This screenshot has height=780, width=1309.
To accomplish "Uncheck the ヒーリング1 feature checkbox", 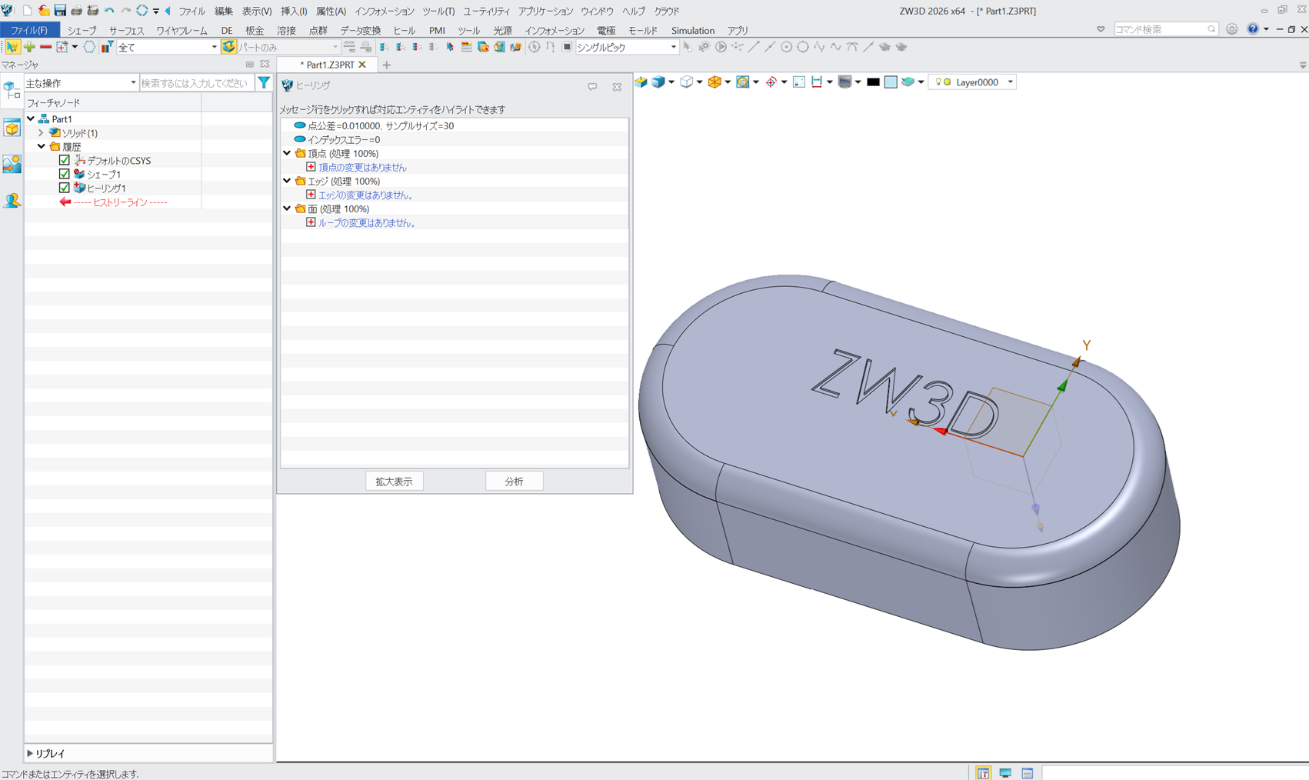I will click(x=64, y=188).
